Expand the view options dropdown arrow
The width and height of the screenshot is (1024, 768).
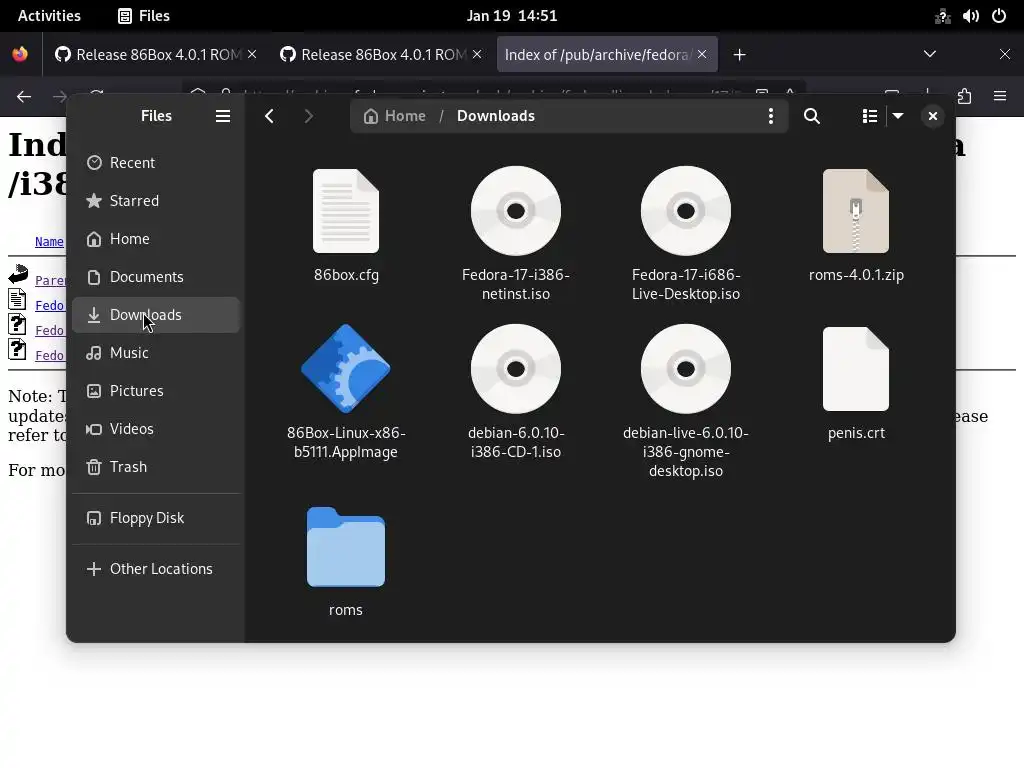(898, 116)
